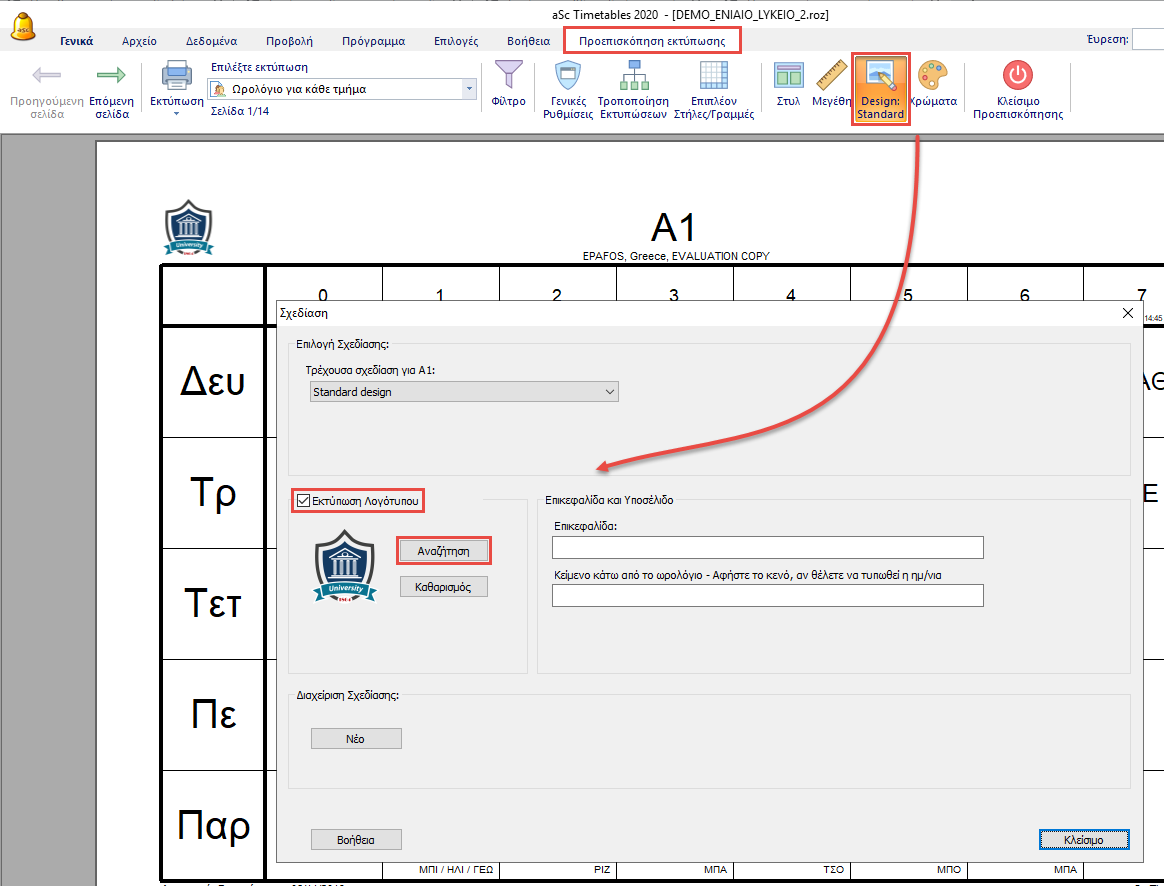
Task: Click the Φίλτρο funnel icon
Action: [509, 77]
